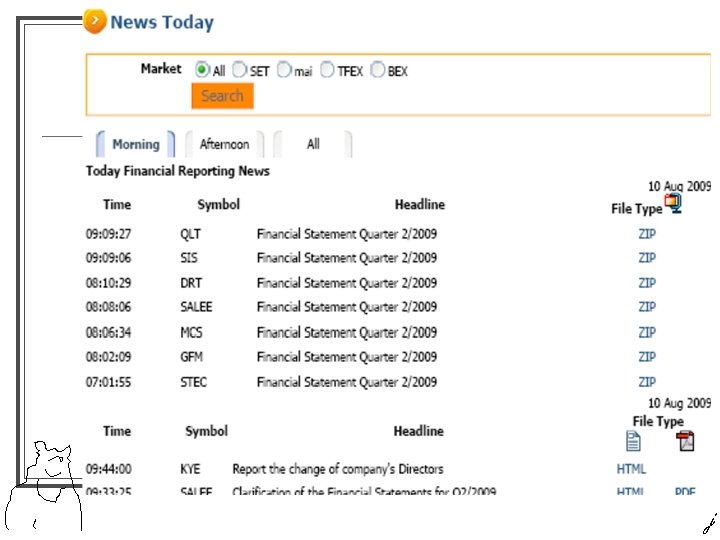Click the time 07:01:55

(x=108, y=382)
